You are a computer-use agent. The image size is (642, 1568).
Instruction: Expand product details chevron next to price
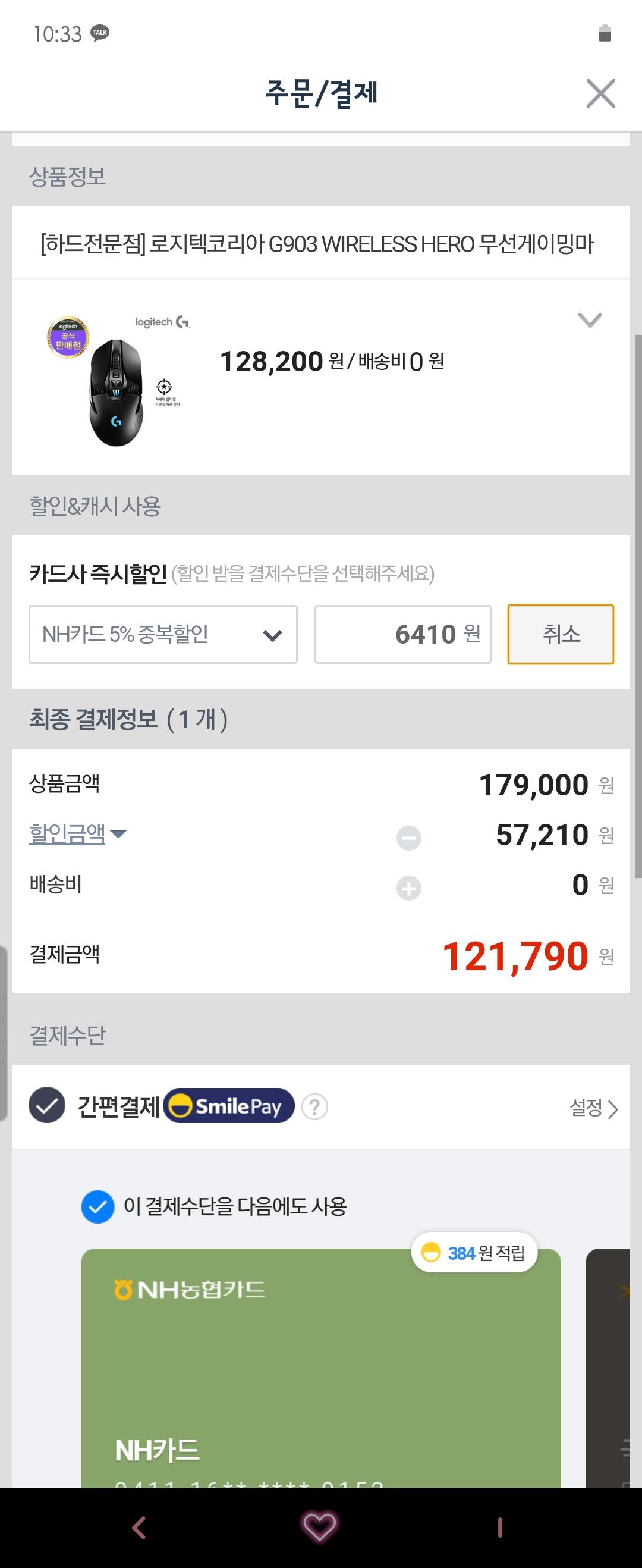[589, 319]
